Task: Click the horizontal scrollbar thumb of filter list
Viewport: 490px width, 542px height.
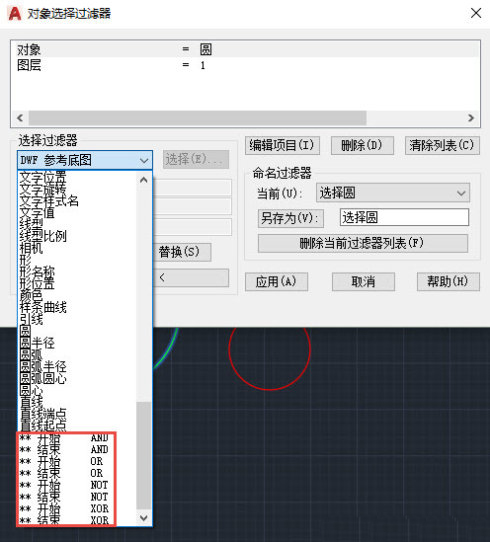Action: tap(197, 118)
